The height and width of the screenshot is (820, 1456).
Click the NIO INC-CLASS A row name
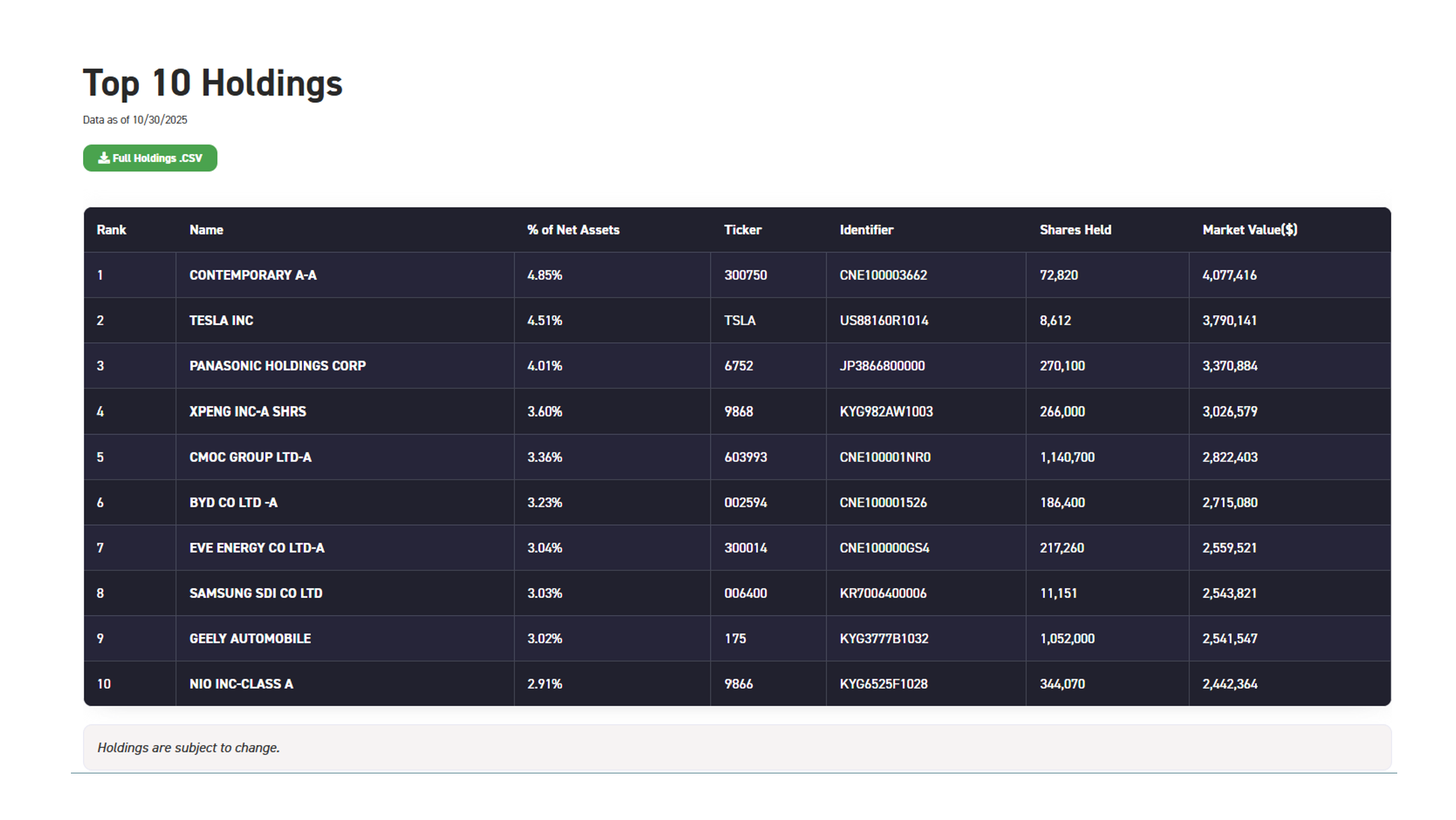click(x=241, y=684)
